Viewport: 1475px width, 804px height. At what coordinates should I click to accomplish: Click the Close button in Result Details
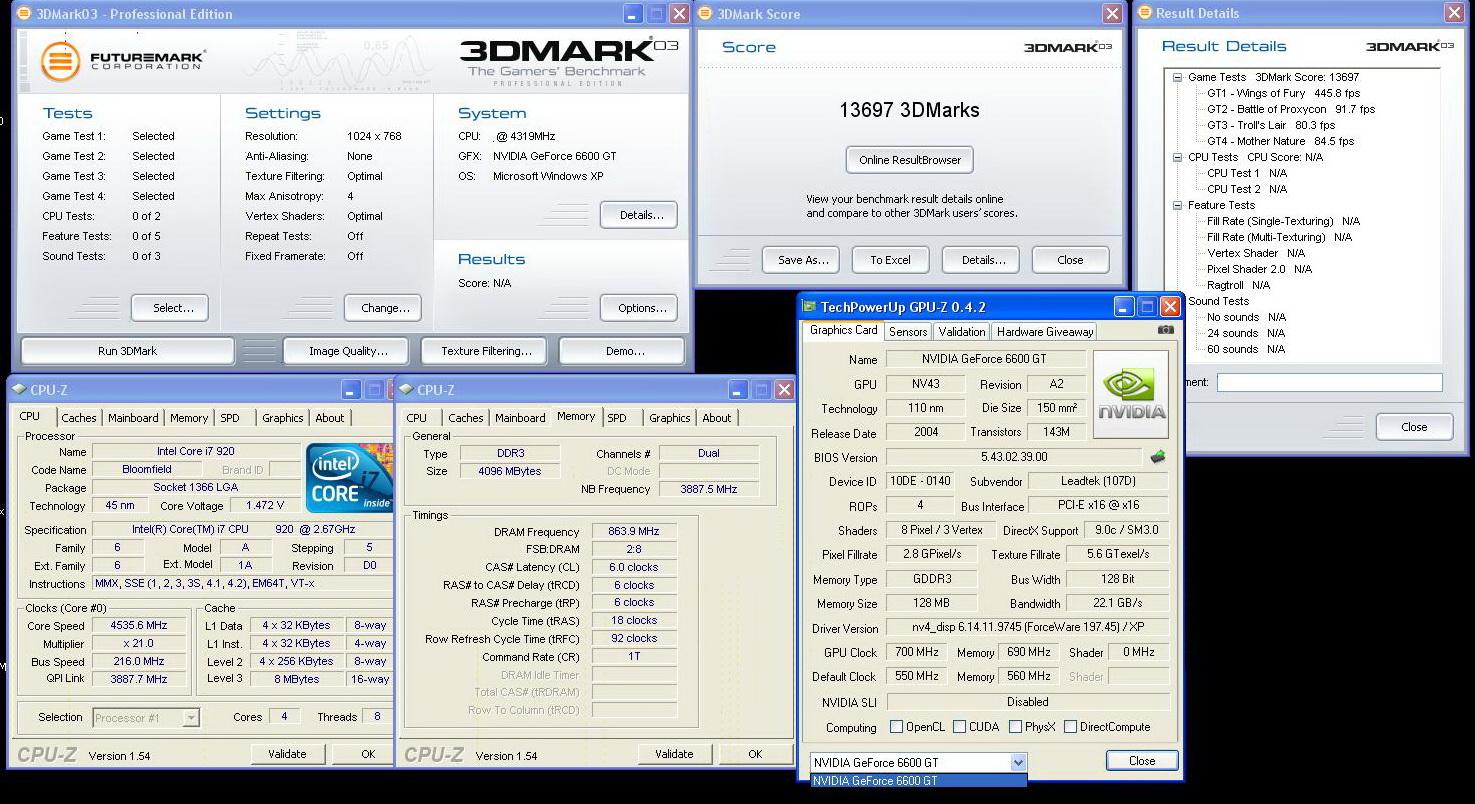tap(1414, 427)
